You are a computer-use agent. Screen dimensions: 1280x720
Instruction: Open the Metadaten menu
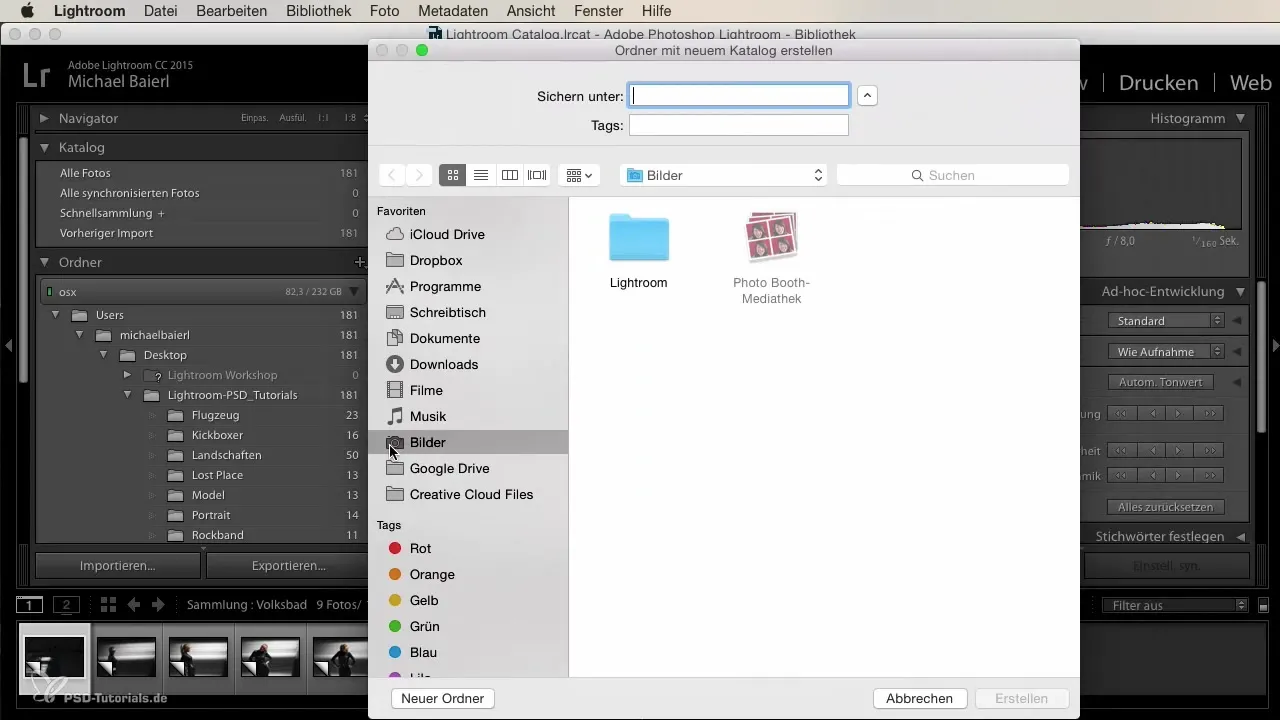[x=452, y=11]
